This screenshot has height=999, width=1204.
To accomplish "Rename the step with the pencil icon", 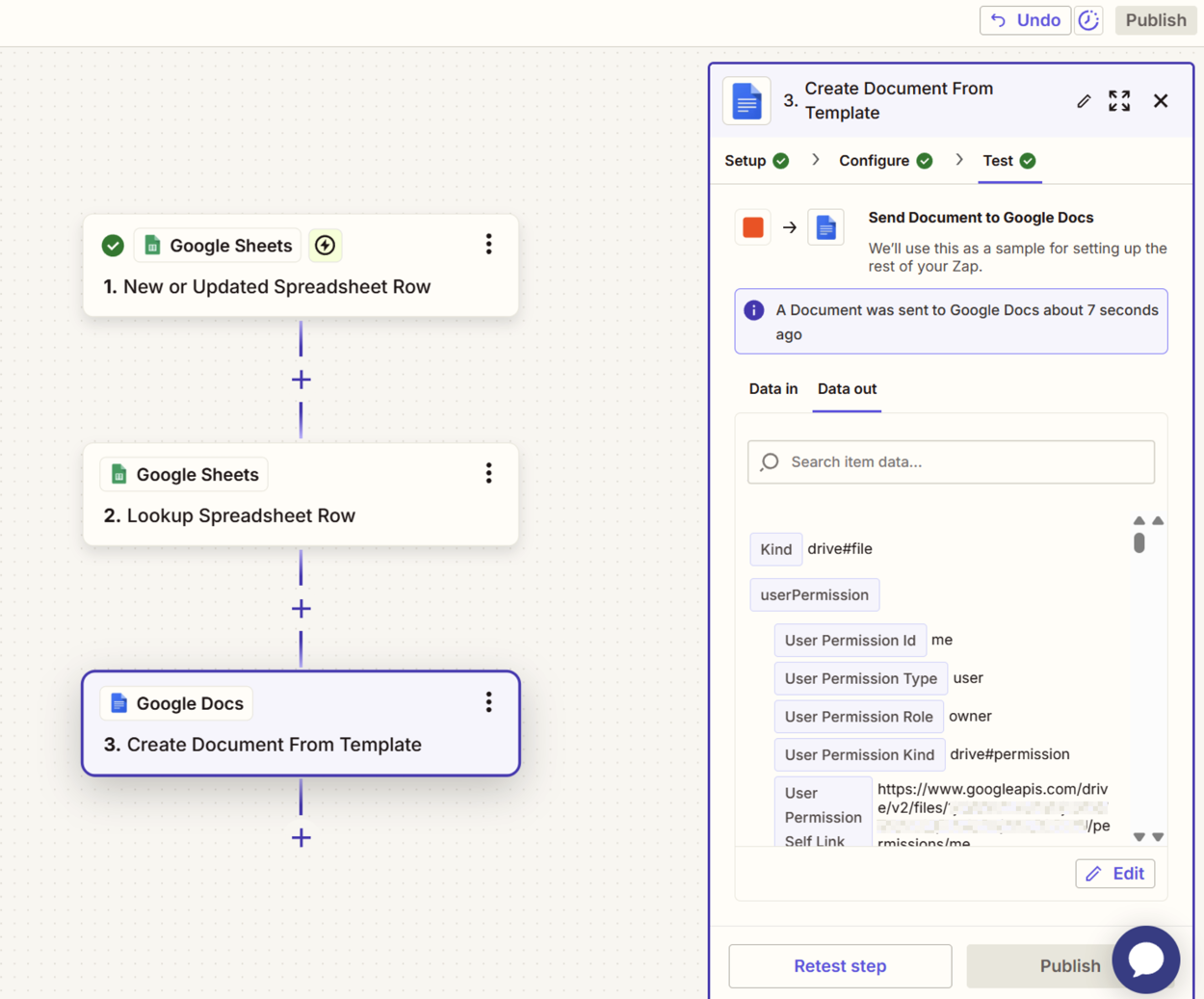I will 1084,101.
